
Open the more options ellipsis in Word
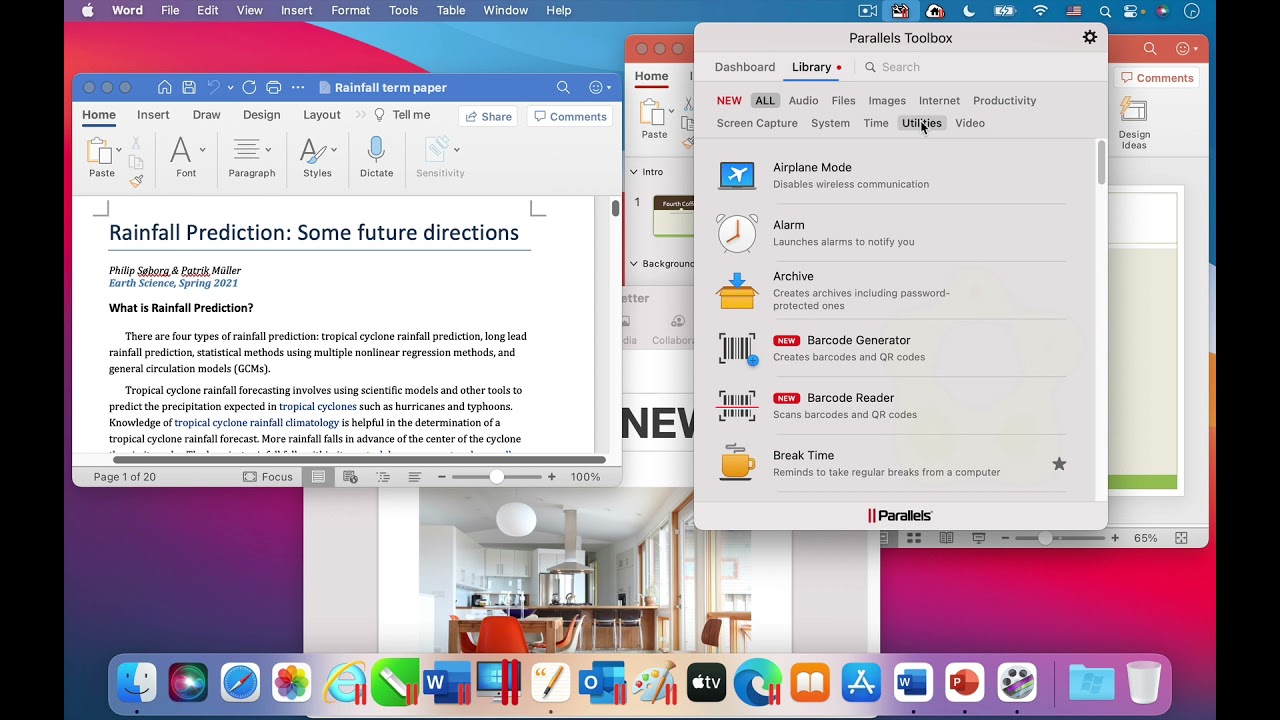tap(297, 87)
